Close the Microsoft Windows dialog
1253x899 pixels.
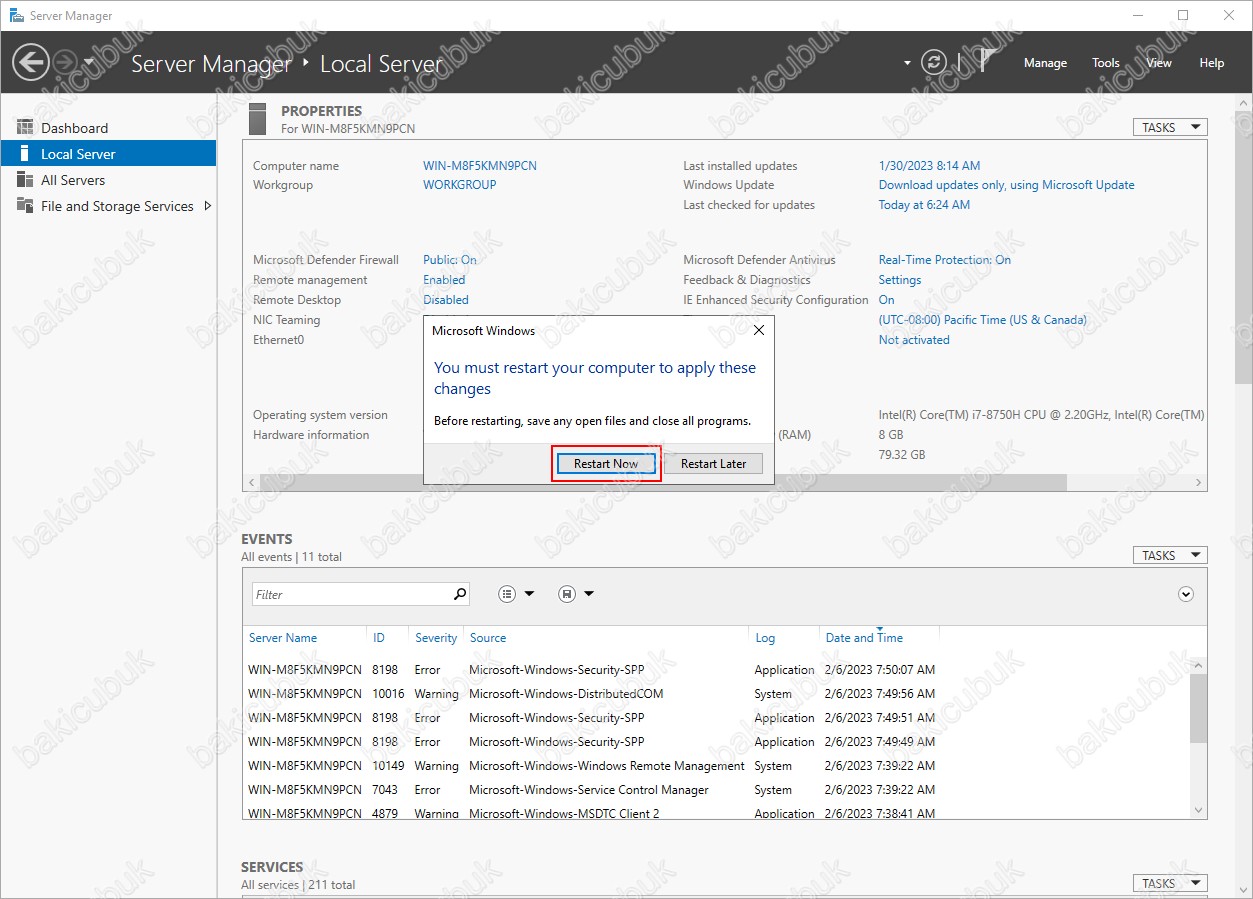click(x=759, y=330)
